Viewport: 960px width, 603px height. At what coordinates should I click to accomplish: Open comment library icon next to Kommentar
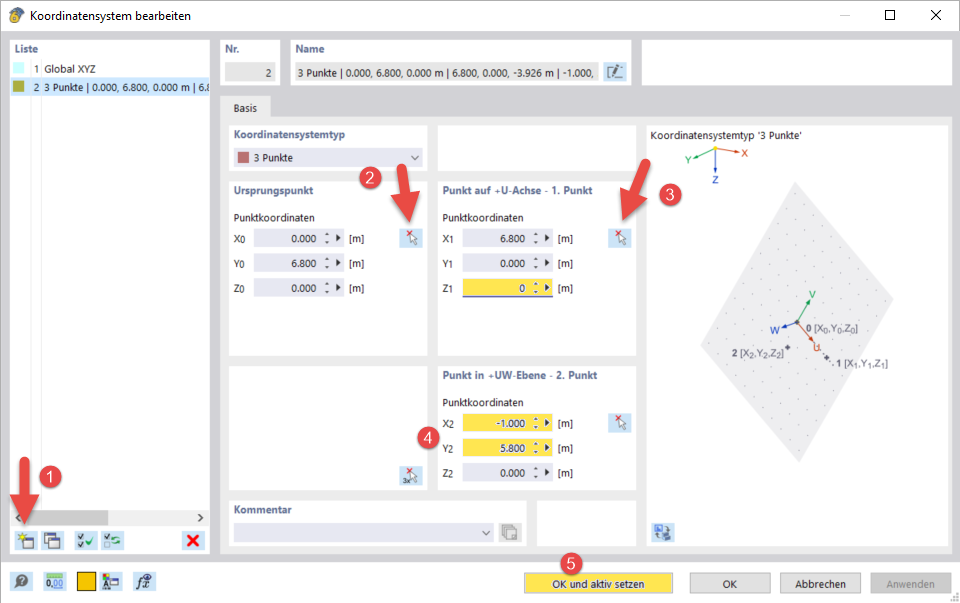coord(509,532)
